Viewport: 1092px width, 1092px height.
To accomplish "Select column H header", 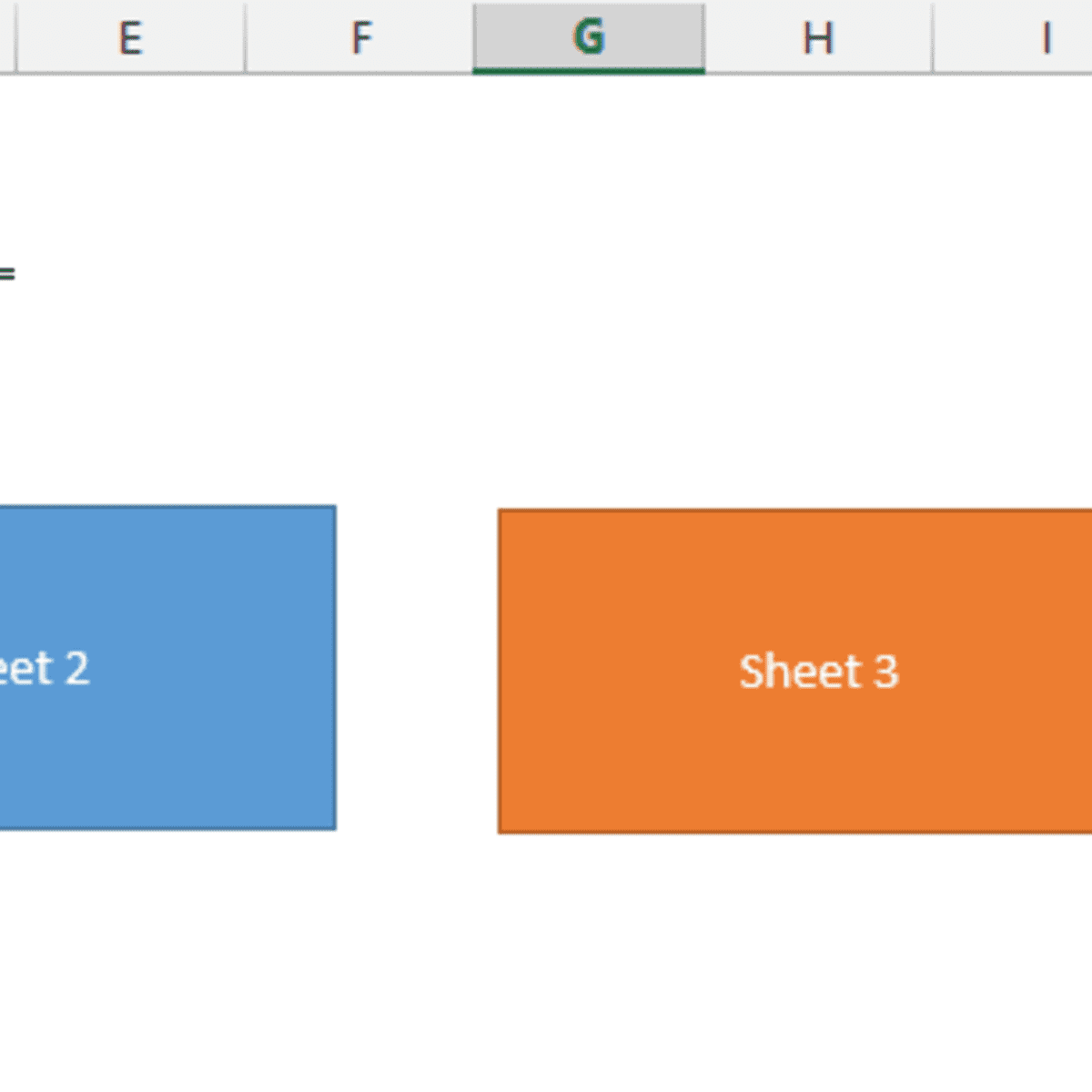I will pos(818,36).
